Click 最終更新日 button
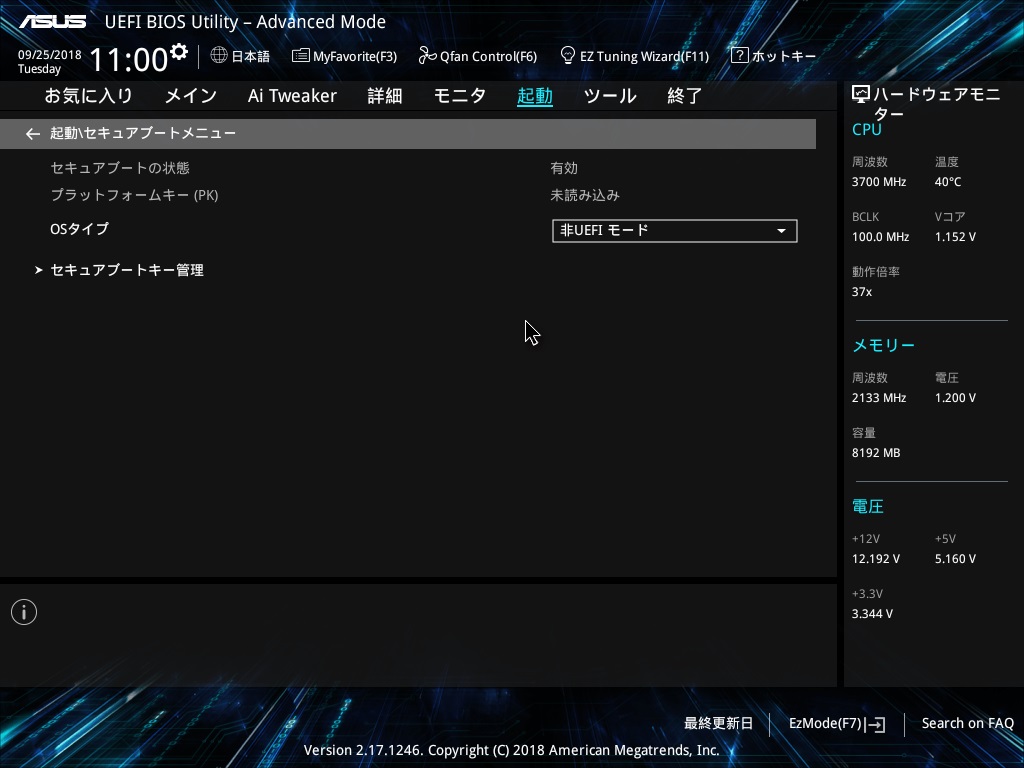 tap(718, 724)
